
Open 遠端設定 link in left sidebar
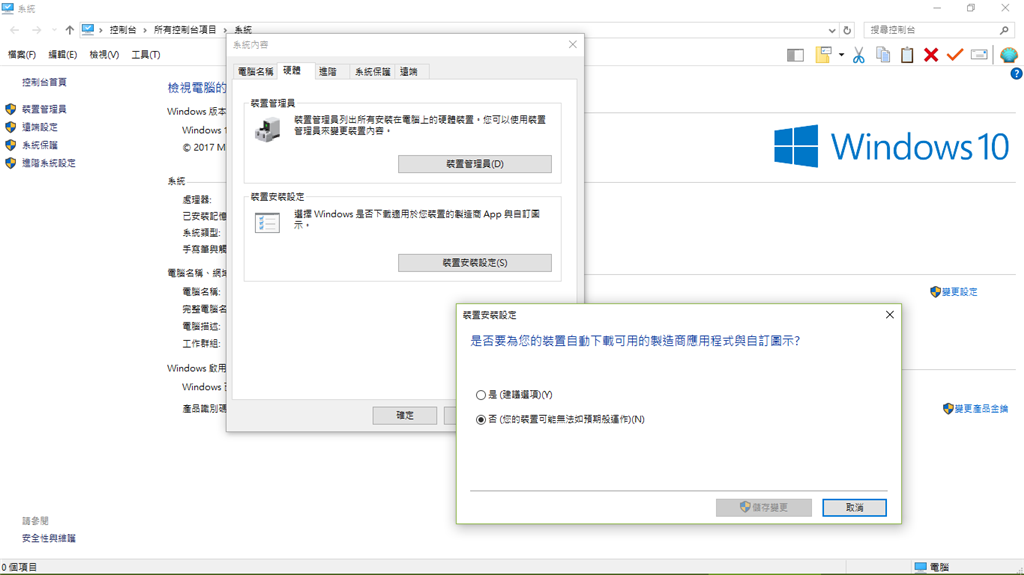(x=40, y=127)
